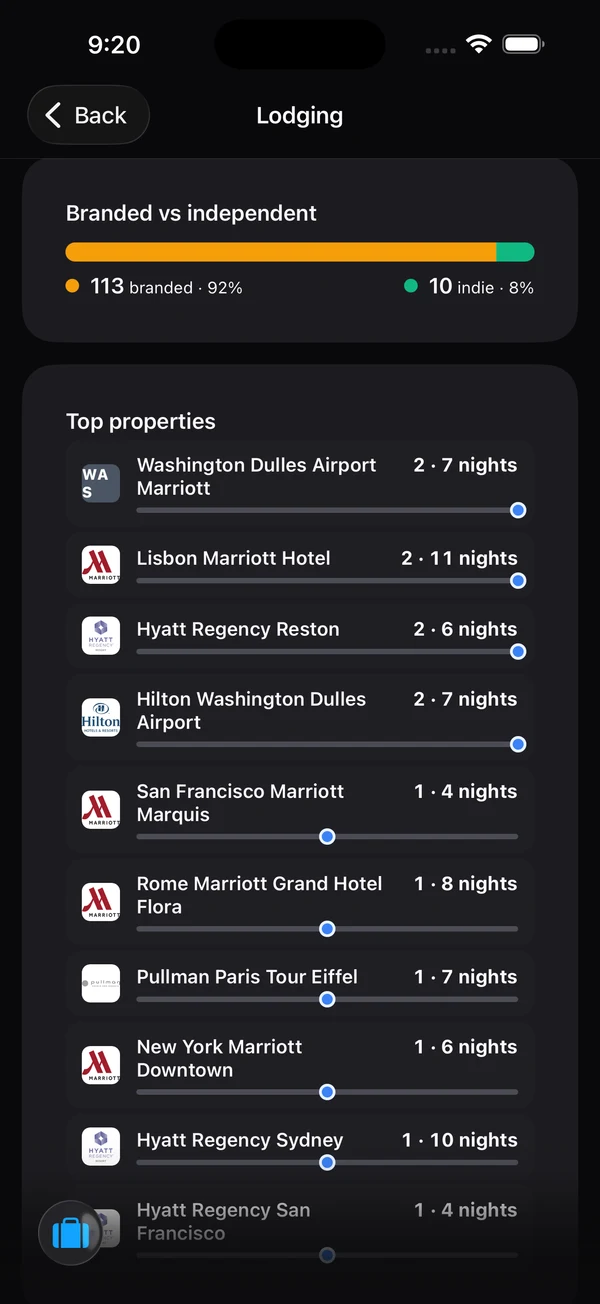Viewport: 600px width, 1304px height.
Task: Click the San Francisco Marriott Marquis slider knob
Action: point(327,837)
